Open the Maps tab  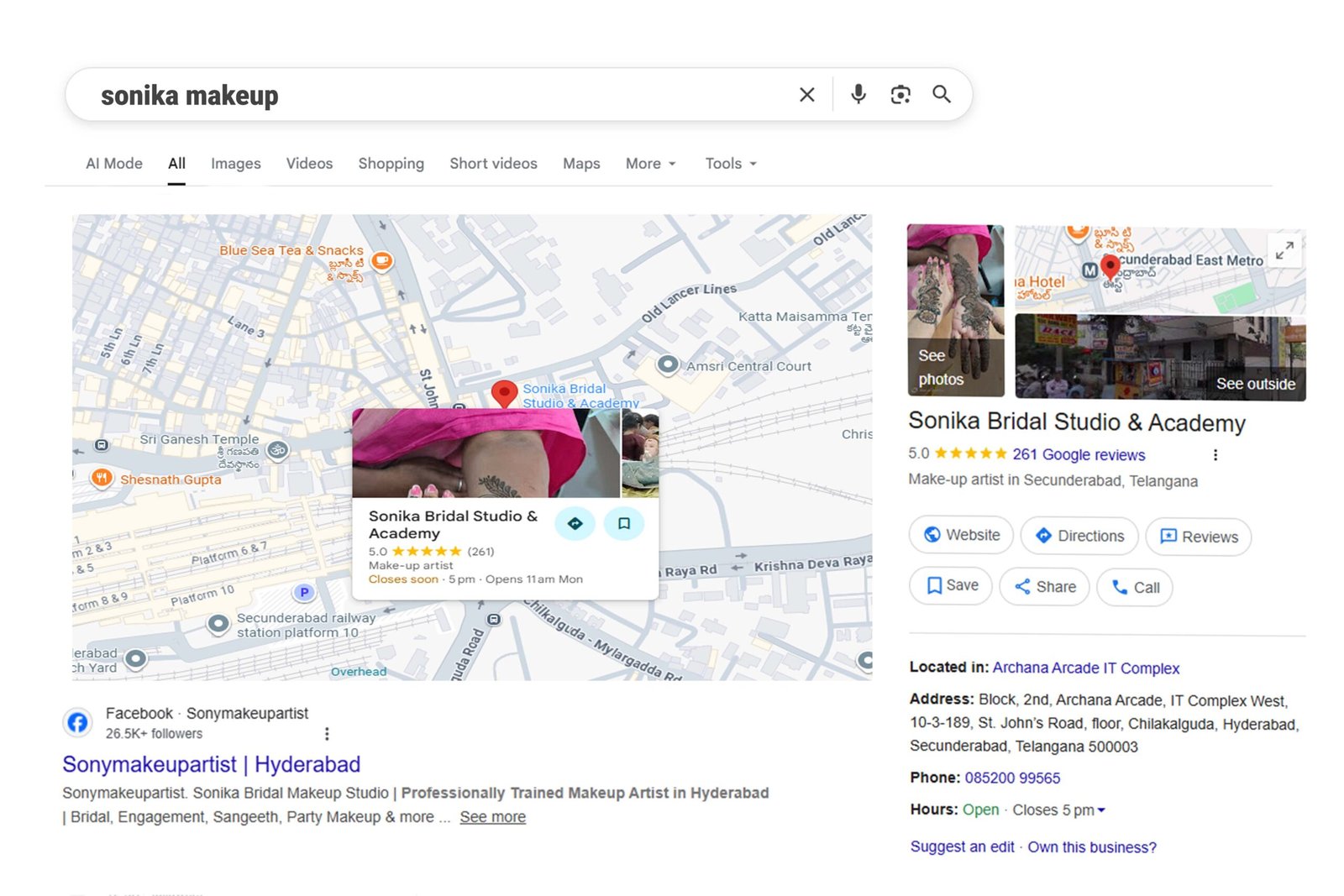[x=580, y=164]
